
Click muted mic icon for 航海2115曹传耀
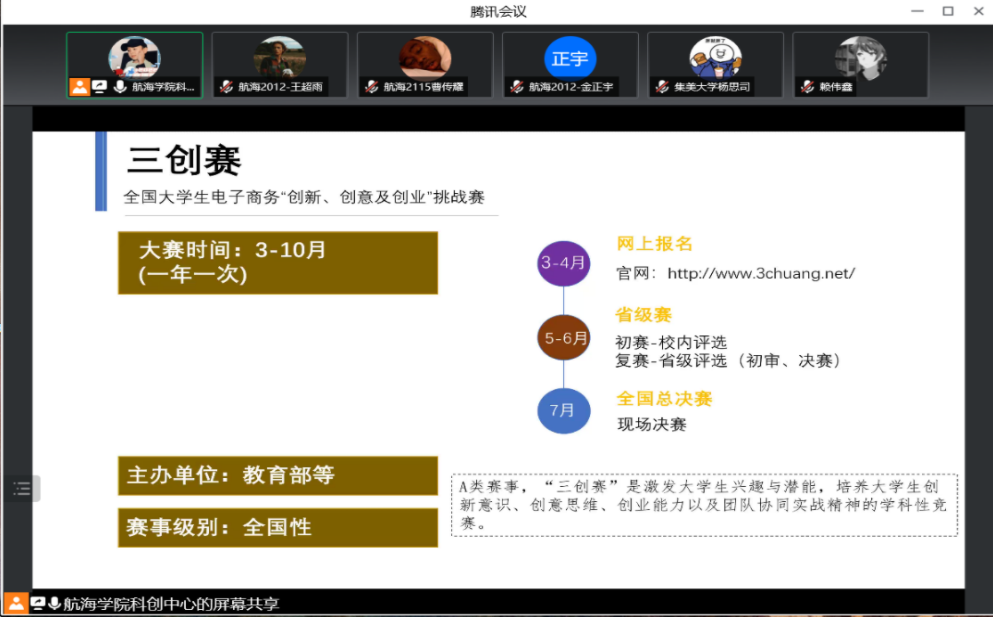(372, 87)
